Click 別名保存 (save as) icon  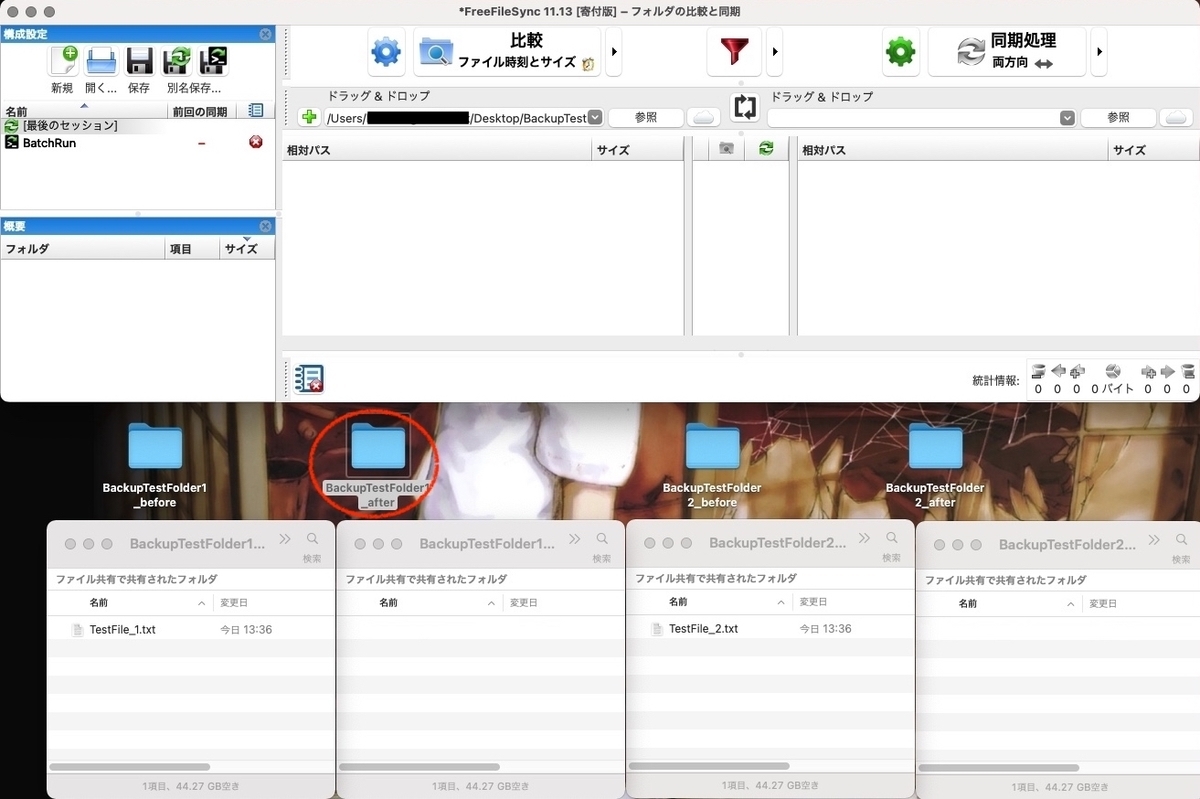point(176,61)
